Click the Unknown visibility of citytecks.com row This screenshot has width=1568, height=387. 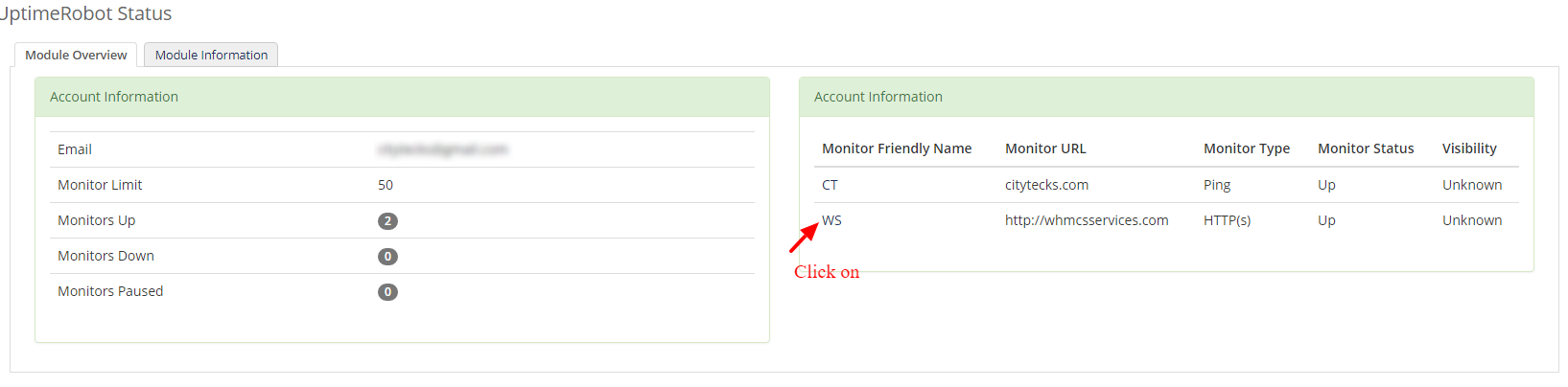(x=1472, y=185)
